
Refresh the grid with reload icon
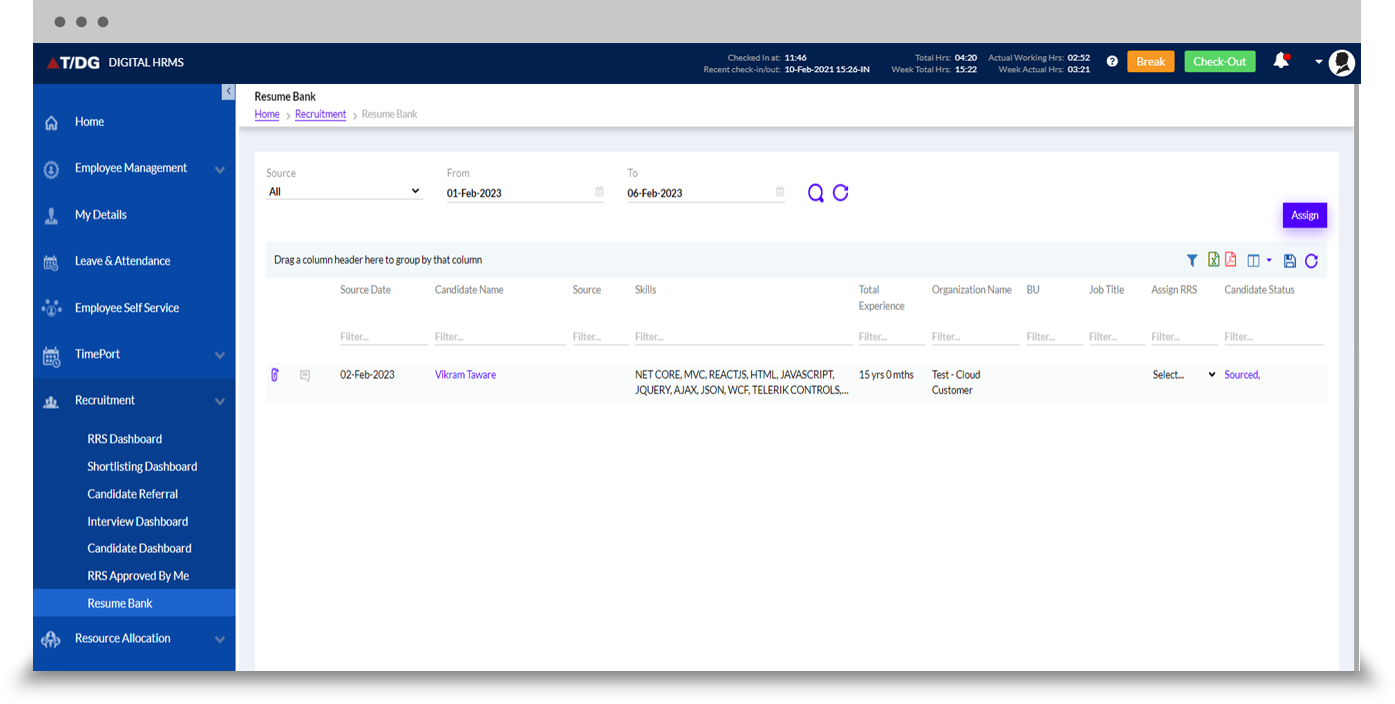click(1311, 261)
